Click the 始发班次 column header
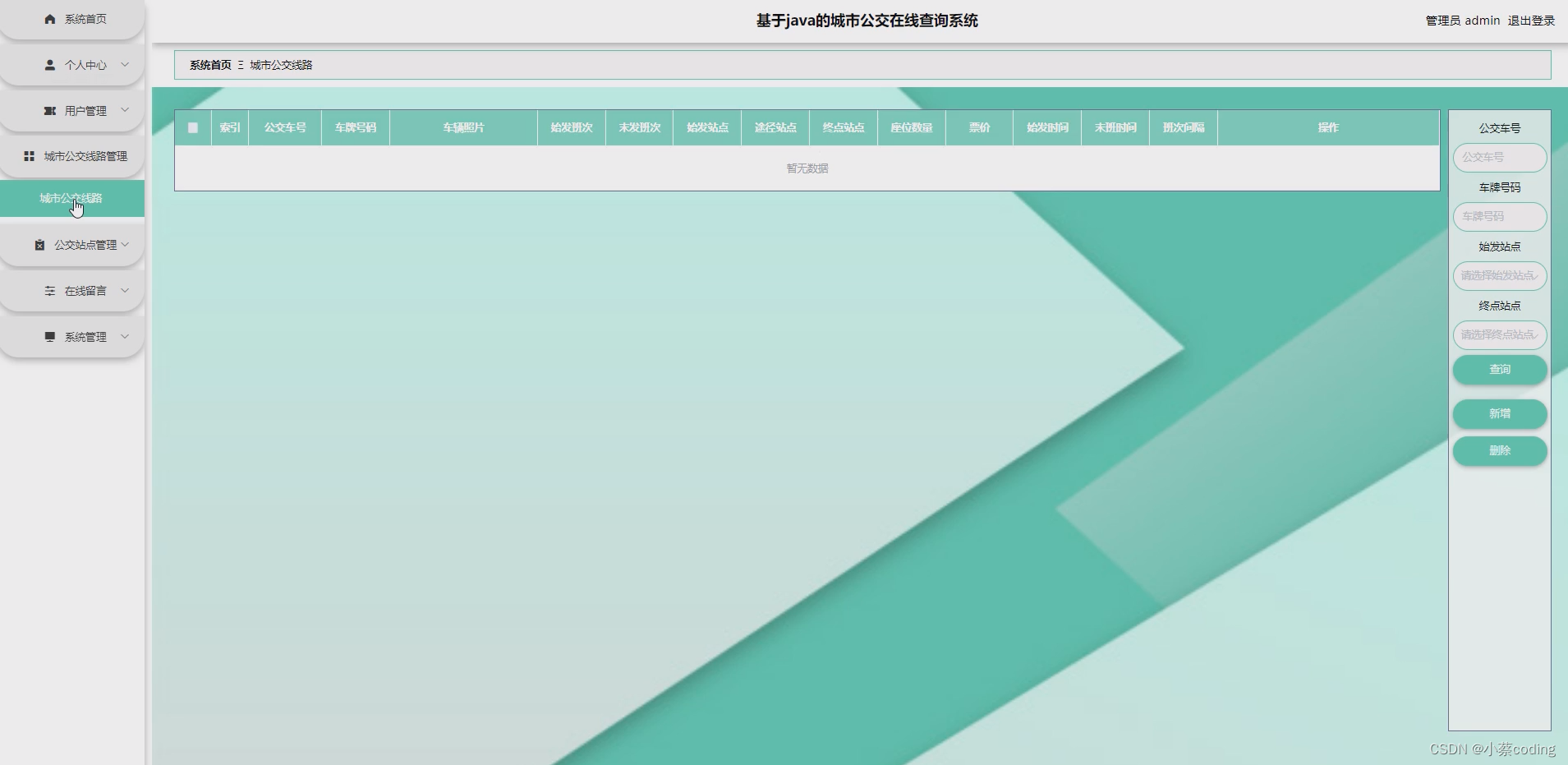 click(572, 128)
